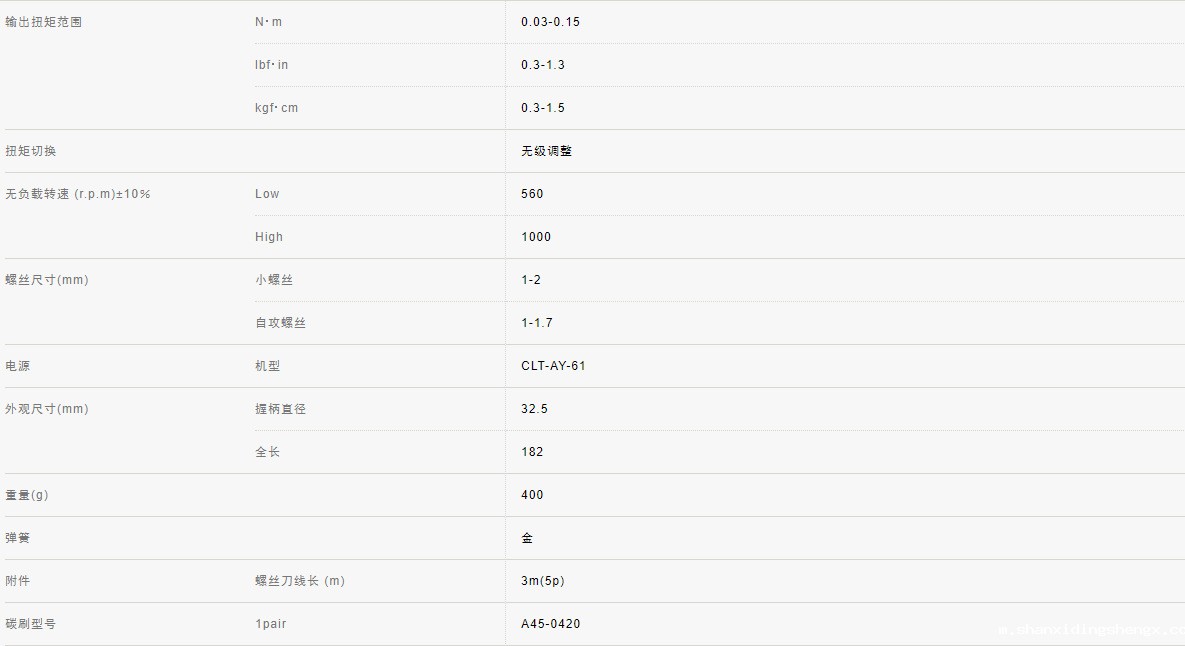Image resolution: width=1185 pixels, height=646 pixels.
Task: Select the 1000 High speed value
Action: (x=536, y=237)
